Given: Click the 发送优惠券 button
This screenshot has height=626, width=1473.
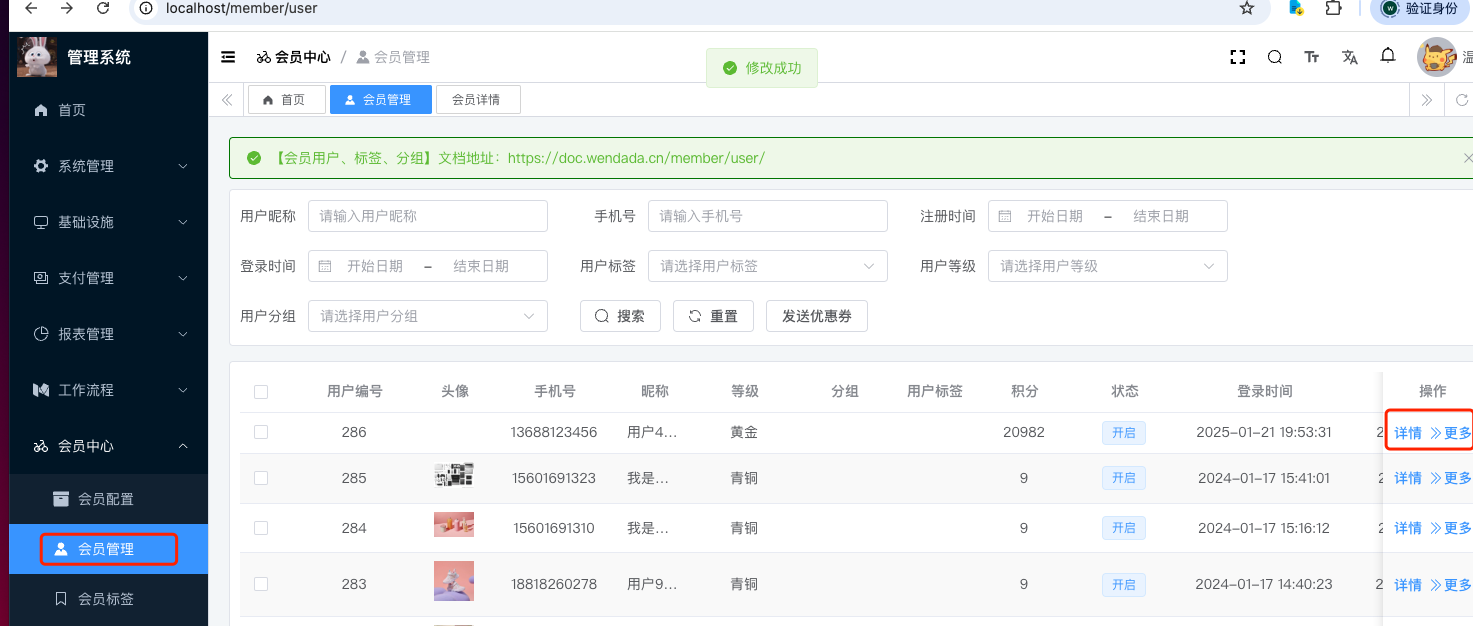Looking at the screenshot, I should [x=817, y=316].
